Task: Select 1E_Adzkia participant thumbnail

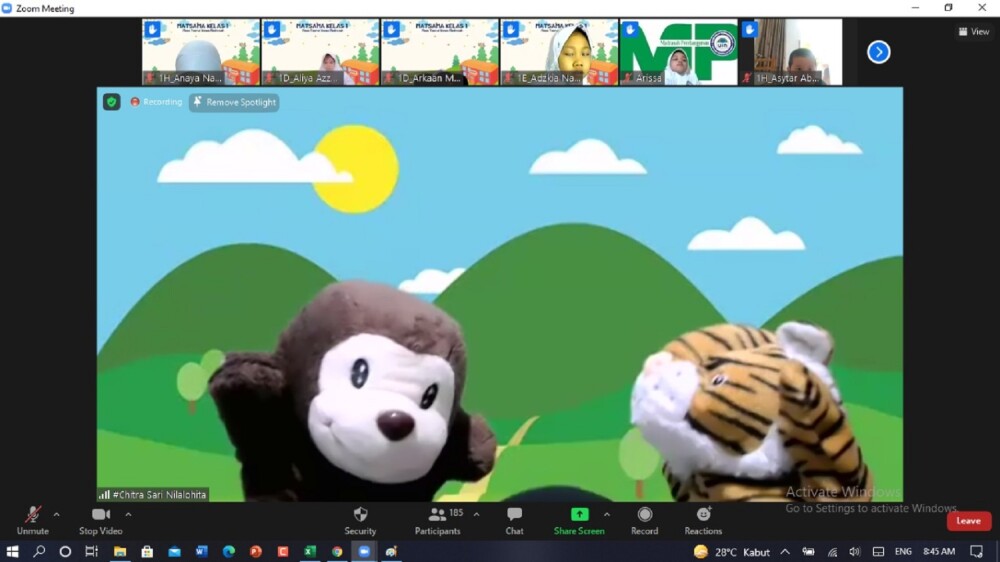Action: 559,52
